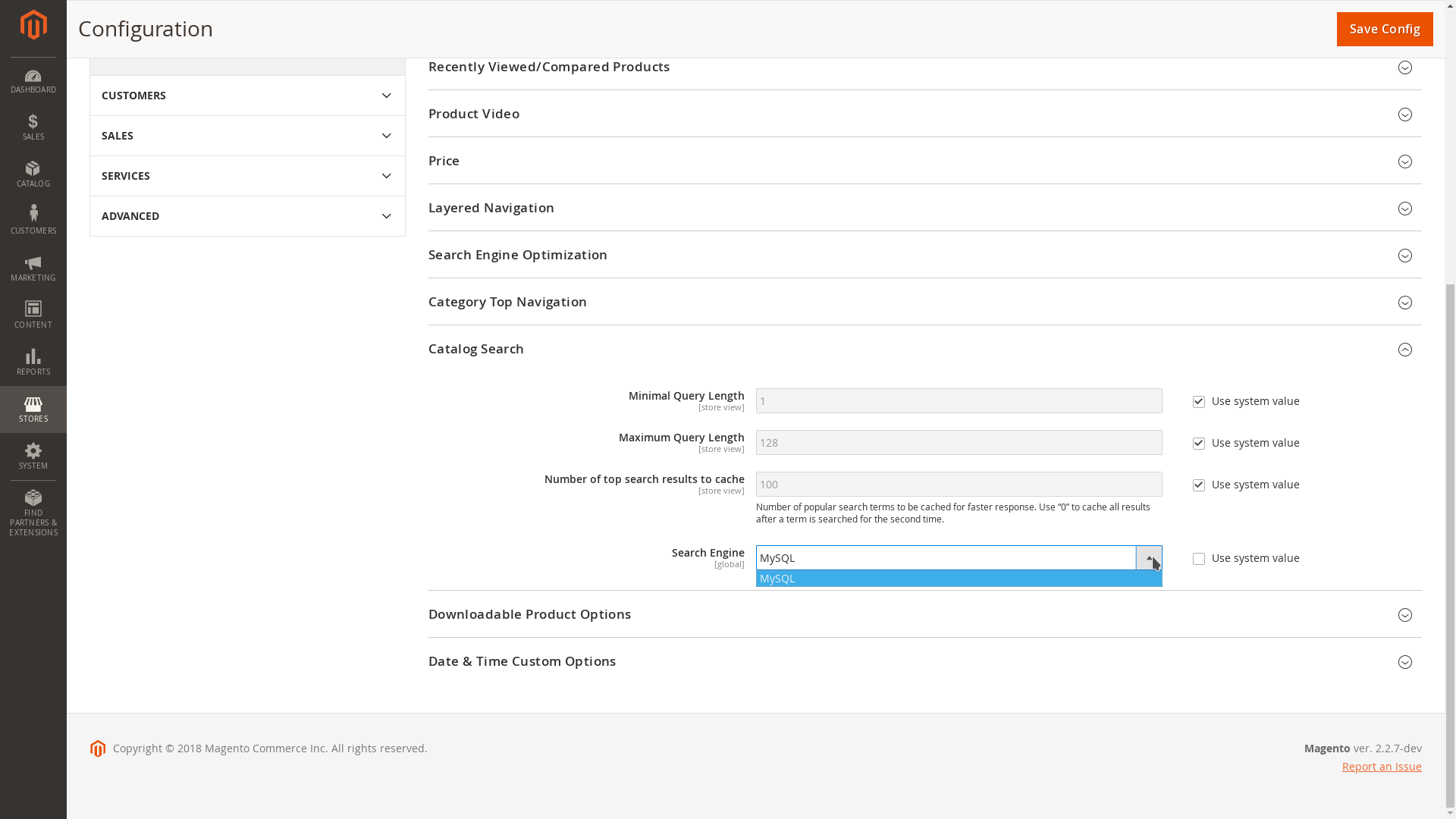Expand the Services configuration tab group
Screen dimensions: 1456x819
tap(247, 176)
